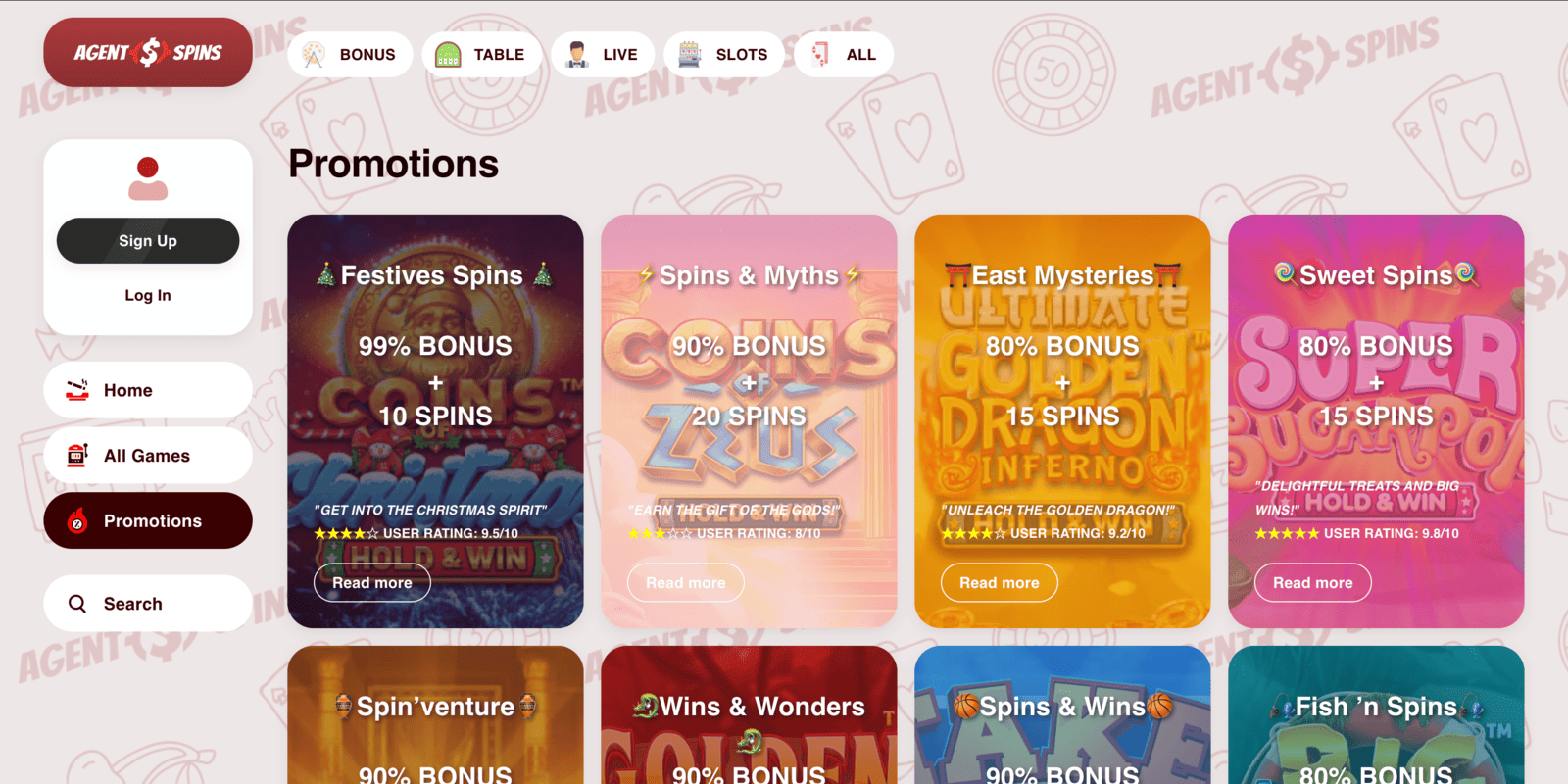This screenshot has height=784, width=1568.
Task: Click the Agent Spins logo
Action: point(148,52)
